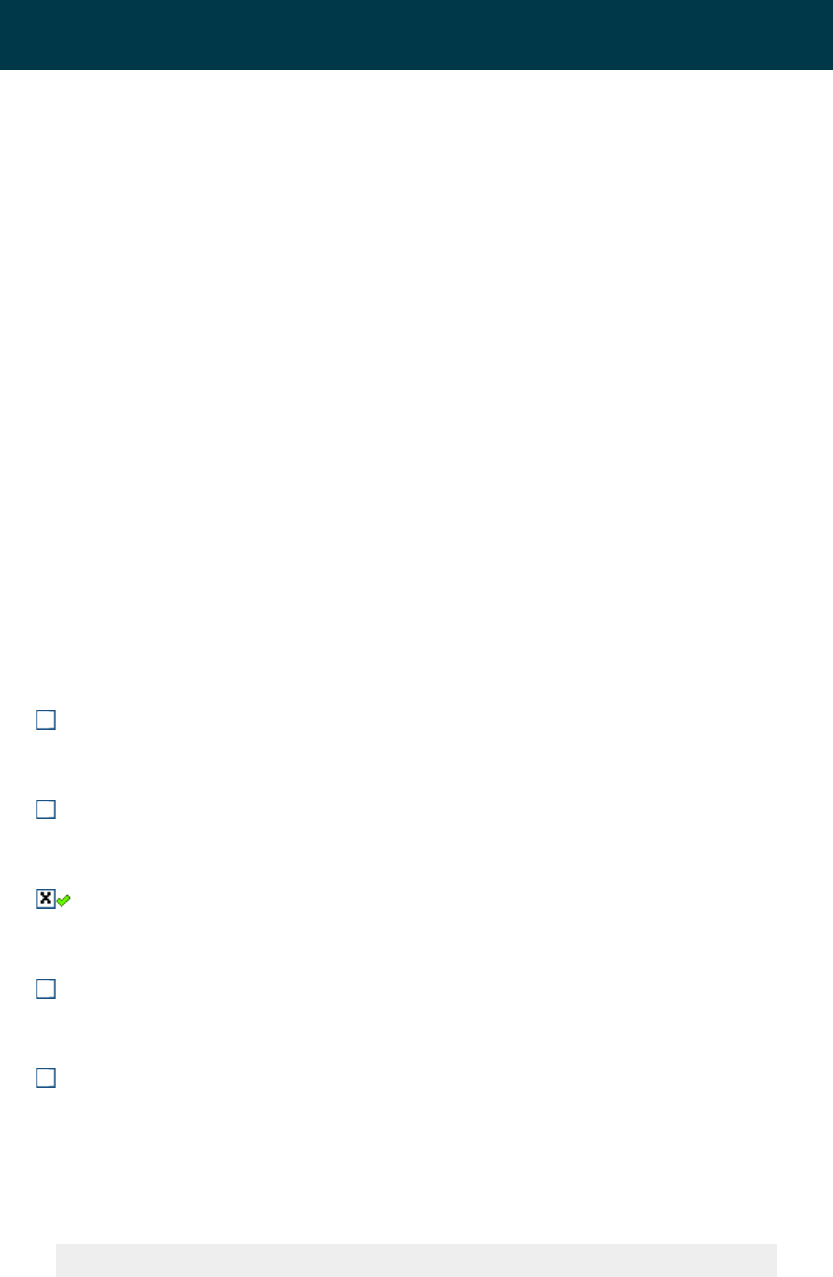Click the small green tick next to selected option
The image size is (833, 1277).
(63, 901)
